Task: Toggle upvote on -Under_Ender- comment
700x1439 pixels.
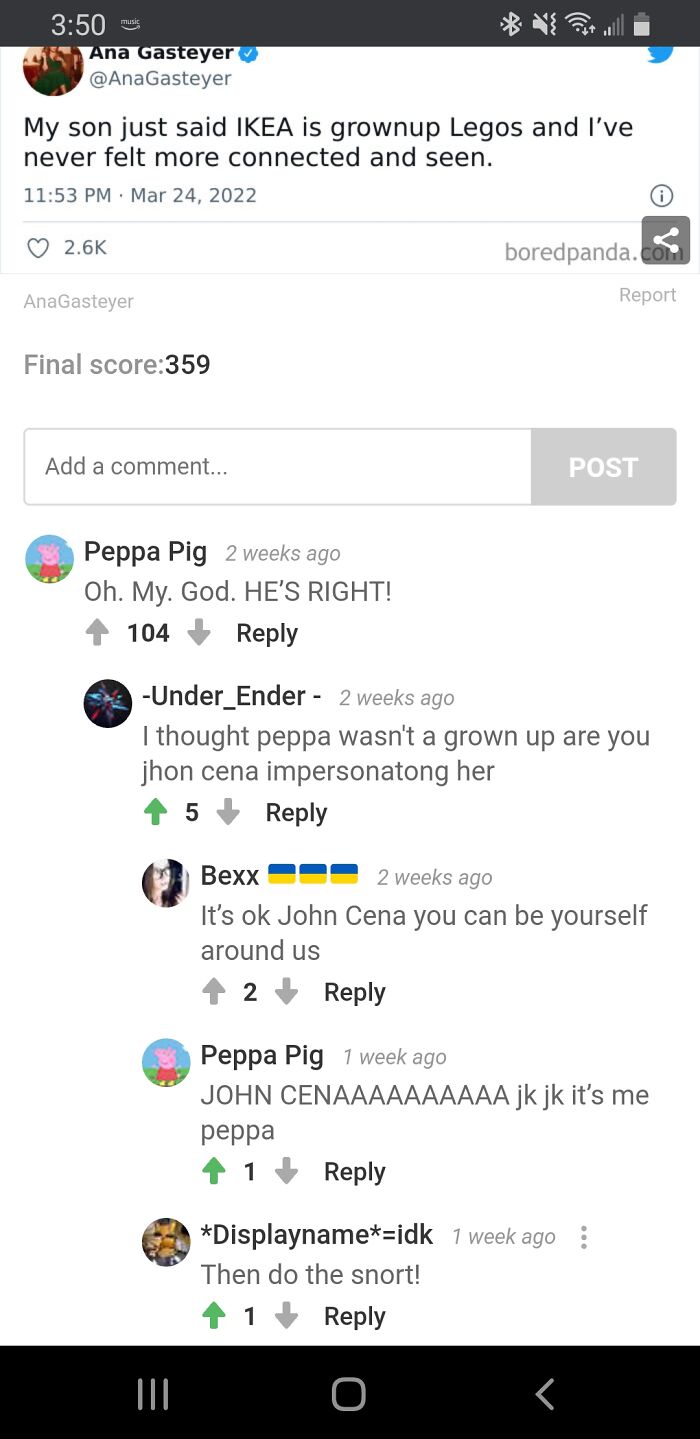Action: tap(155, 813)
